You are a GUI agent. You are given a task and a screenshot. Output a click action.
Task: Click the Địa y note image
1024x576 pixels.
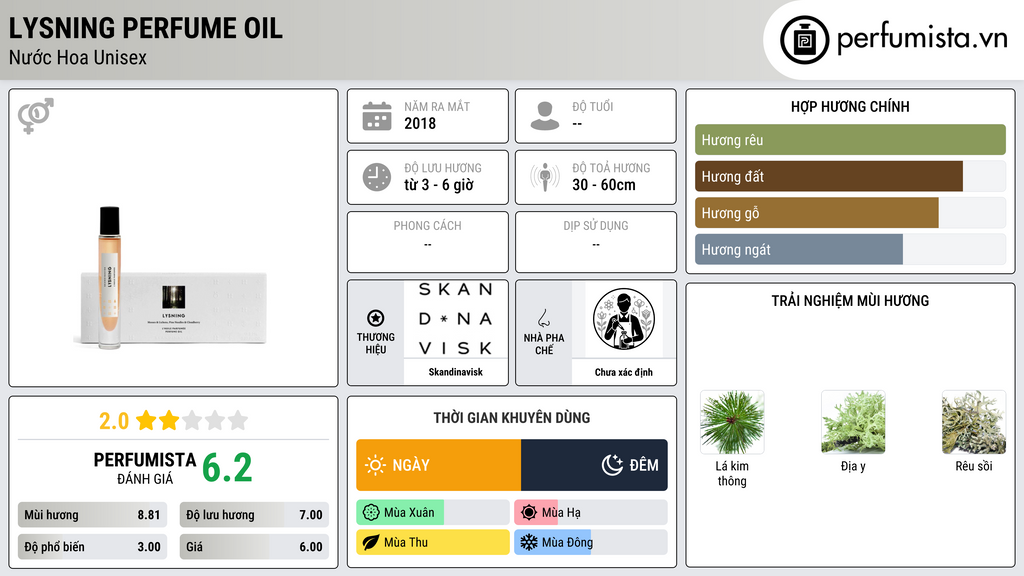click(x=853, y=423)
